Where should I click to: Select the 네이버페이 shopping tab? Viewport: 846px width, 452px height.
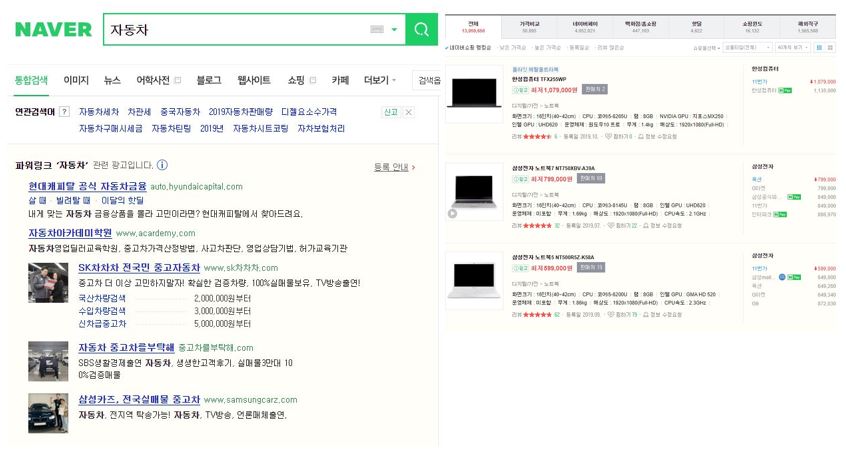click(585, 27)
